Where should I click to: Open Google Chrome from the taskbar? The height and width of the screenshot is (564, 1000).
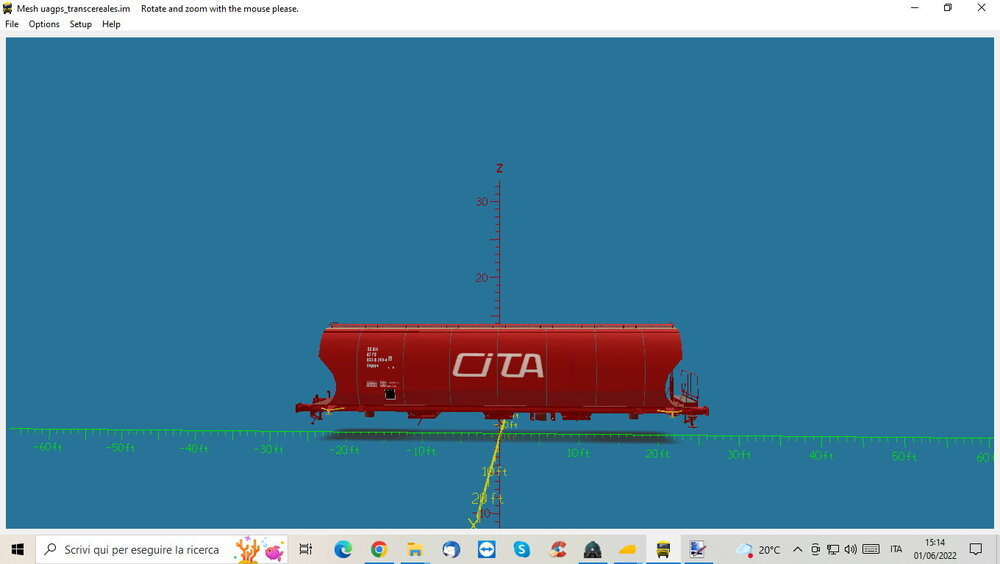pos(379,549)
